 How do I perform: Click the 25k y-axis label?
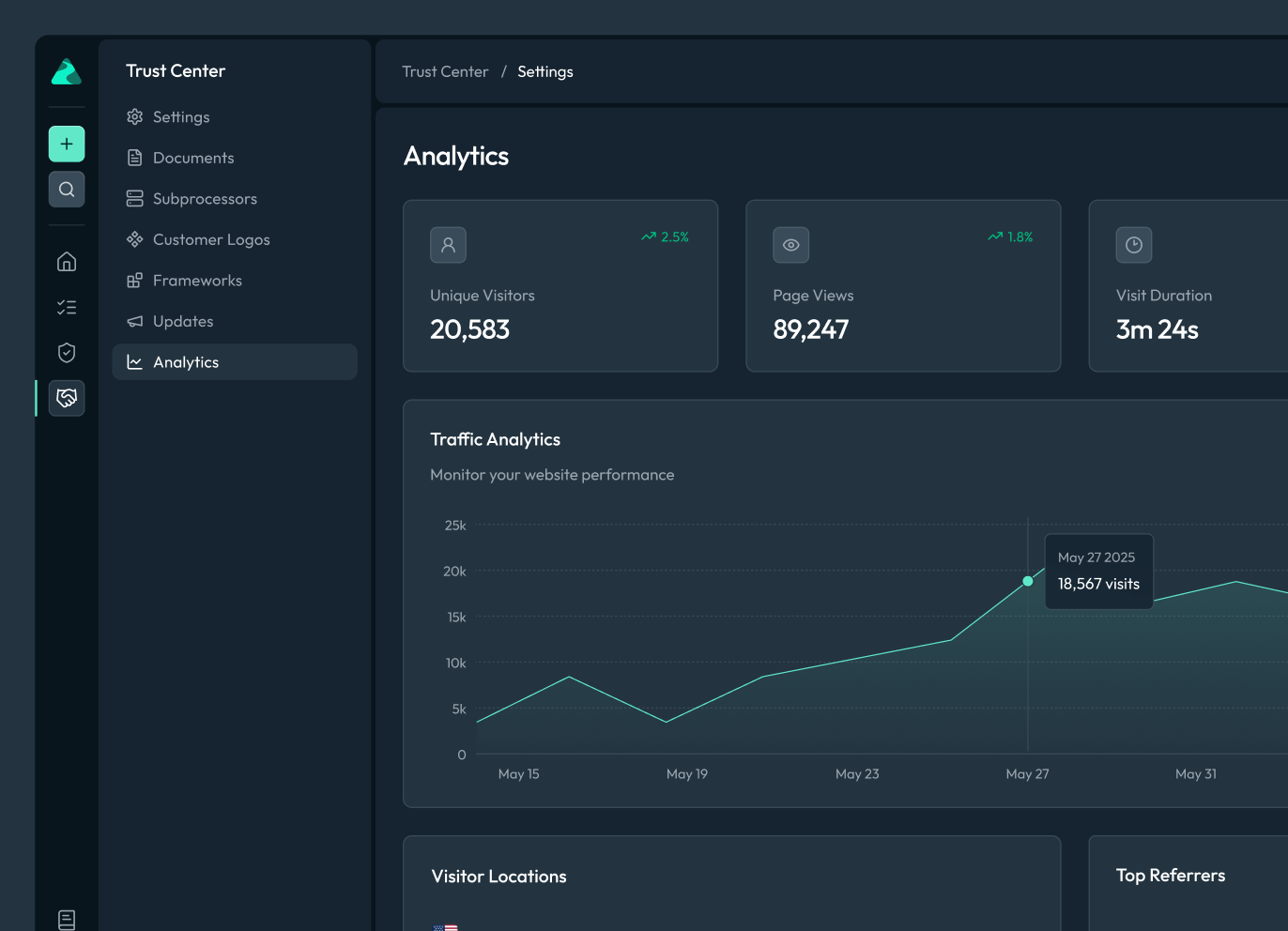455,526
